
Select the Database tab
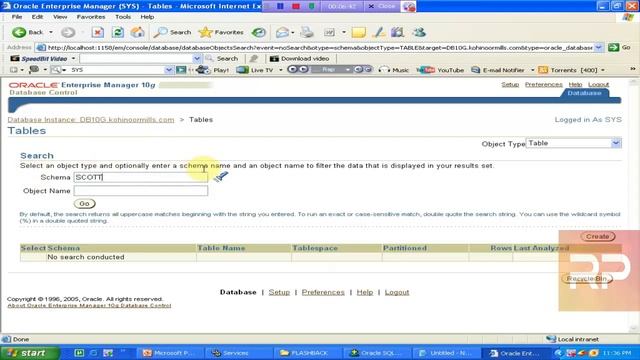(x=584, y=93)
